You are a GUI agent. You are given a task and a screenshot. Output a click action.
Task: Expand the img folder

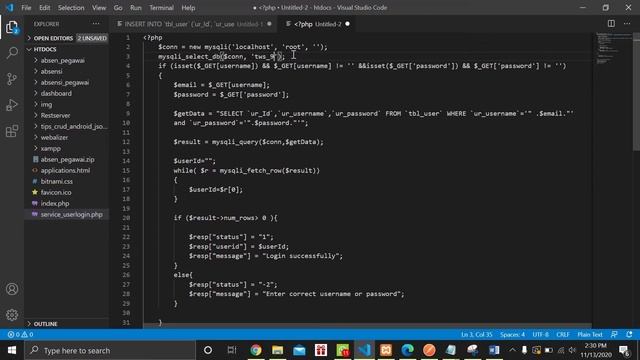tap(67, 104)
